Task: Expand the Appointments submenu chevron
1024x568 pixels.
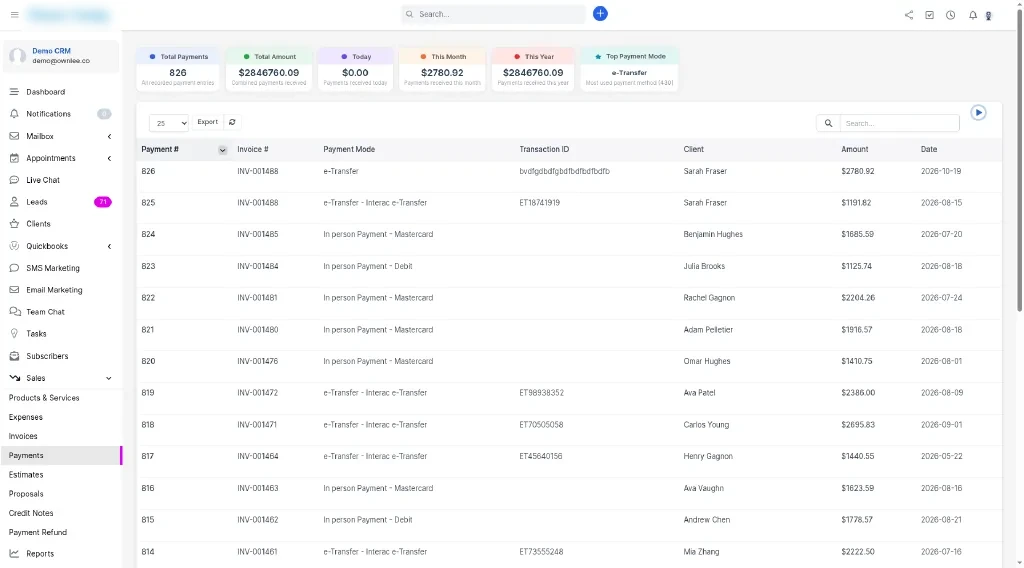Action: pyautogui.click(x=109, y=159)
